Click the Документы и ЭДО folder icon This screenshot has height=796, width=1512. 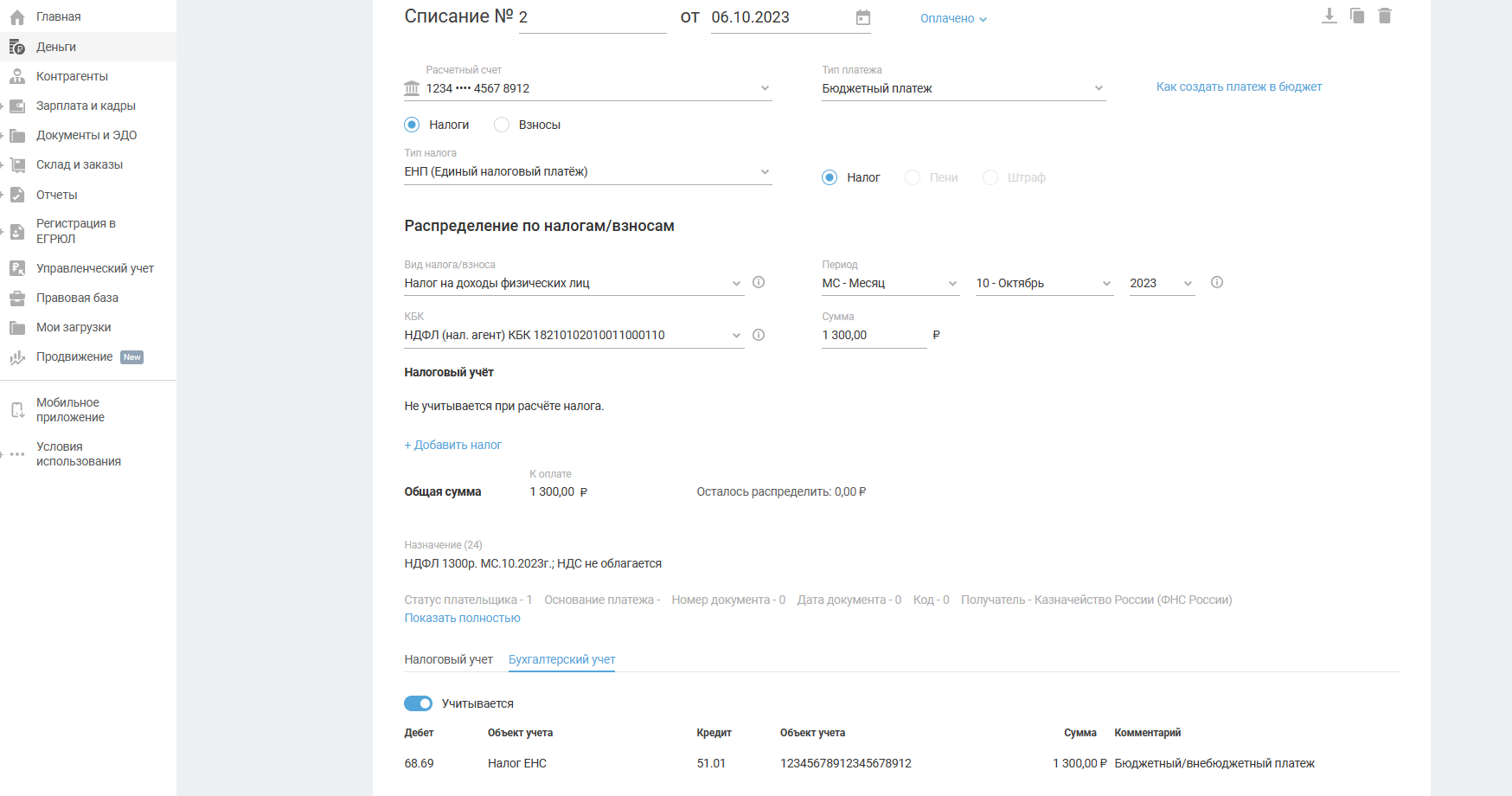[x=17, y=135]
